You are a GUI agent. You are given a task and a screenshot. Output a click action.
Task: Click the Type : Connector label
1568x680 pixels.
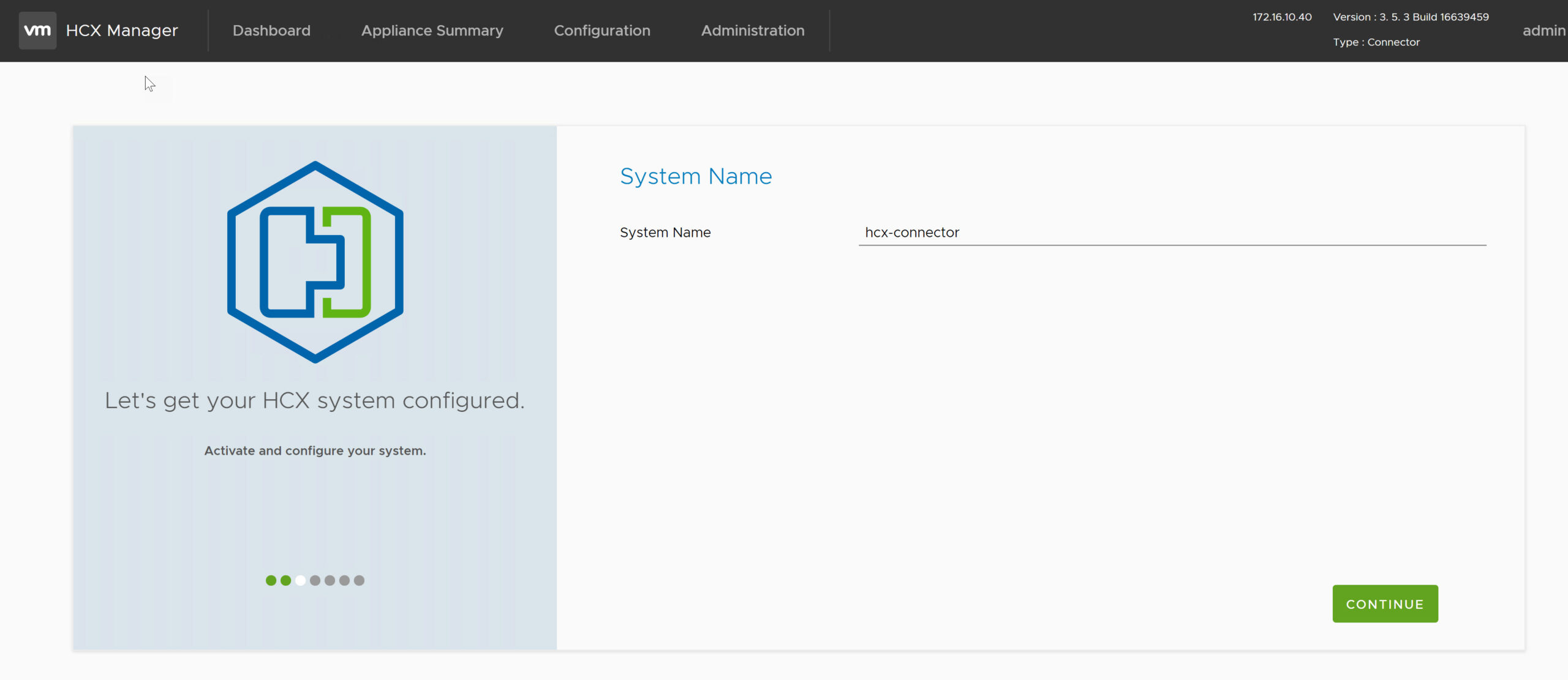point(1376,42)
